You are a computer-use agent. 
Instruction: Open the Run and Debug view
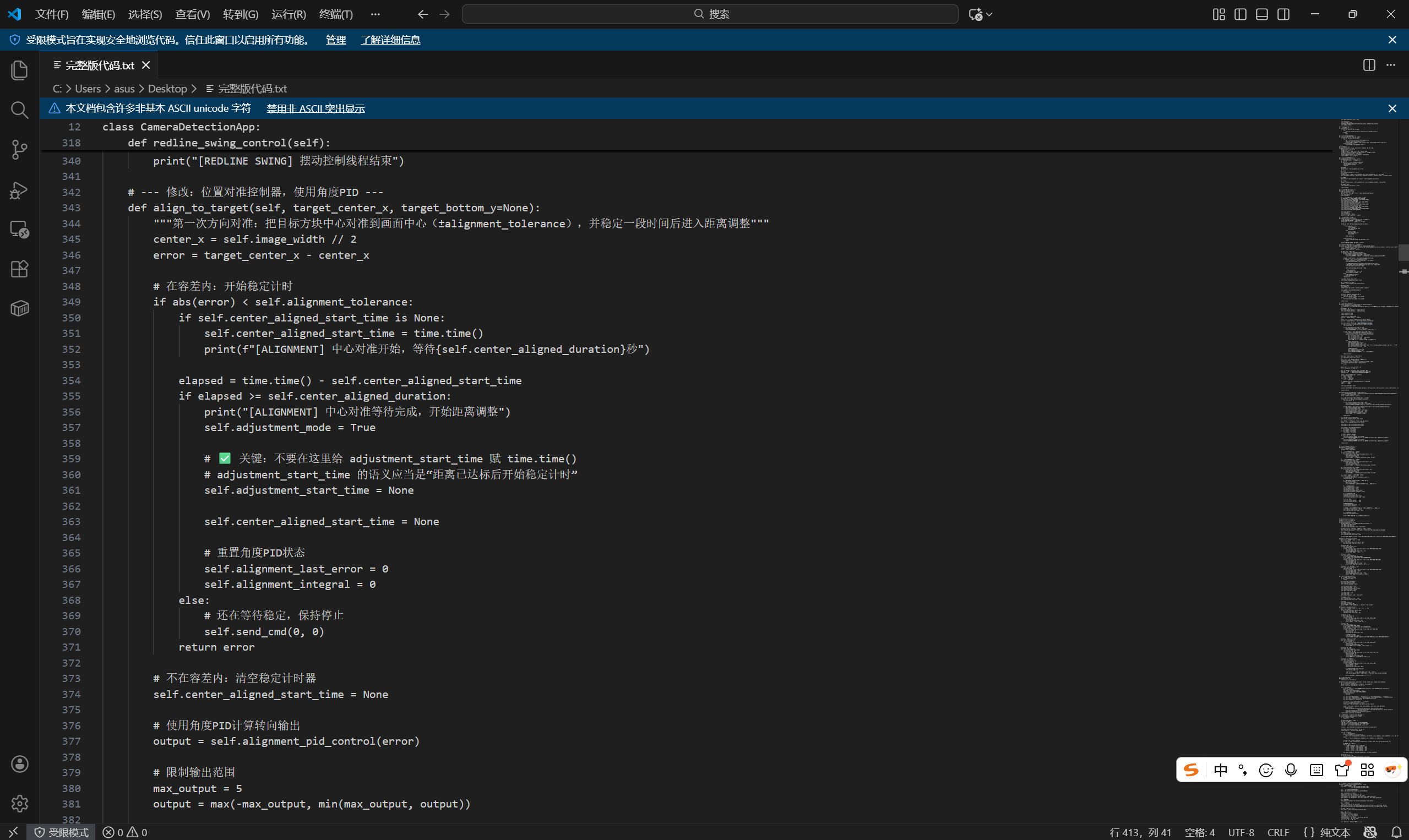click(x=19, y=189)
